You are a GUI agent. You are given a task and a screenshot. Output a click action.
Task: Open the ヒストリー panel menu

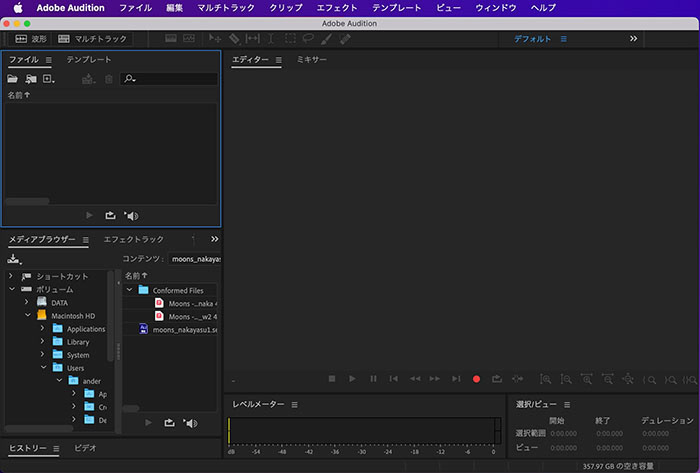pos(56,448)
